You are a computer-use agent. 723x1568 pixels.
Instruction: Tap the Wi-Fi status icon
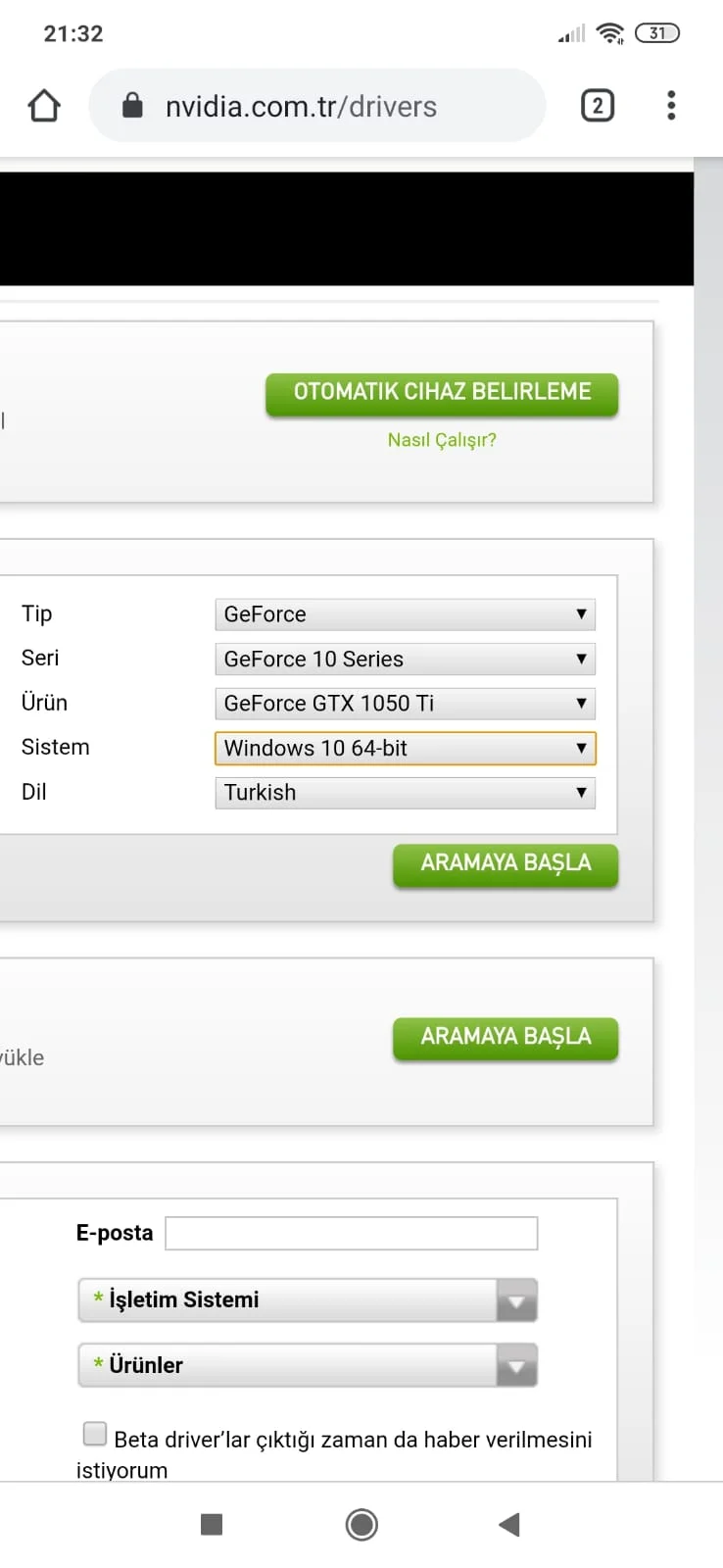click(609, 33)
